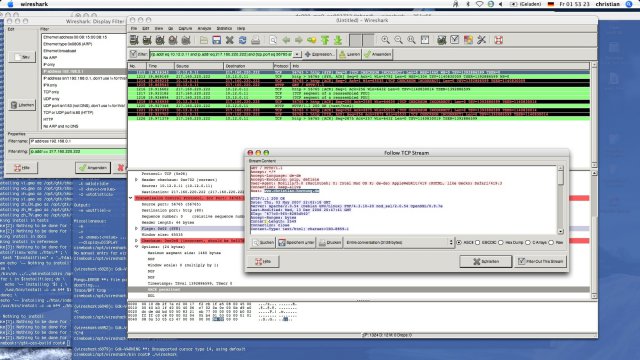The image size is (640, 360).
Task: Click Anwenden button in Display Filter window
Action: click(x=93, y=168)
